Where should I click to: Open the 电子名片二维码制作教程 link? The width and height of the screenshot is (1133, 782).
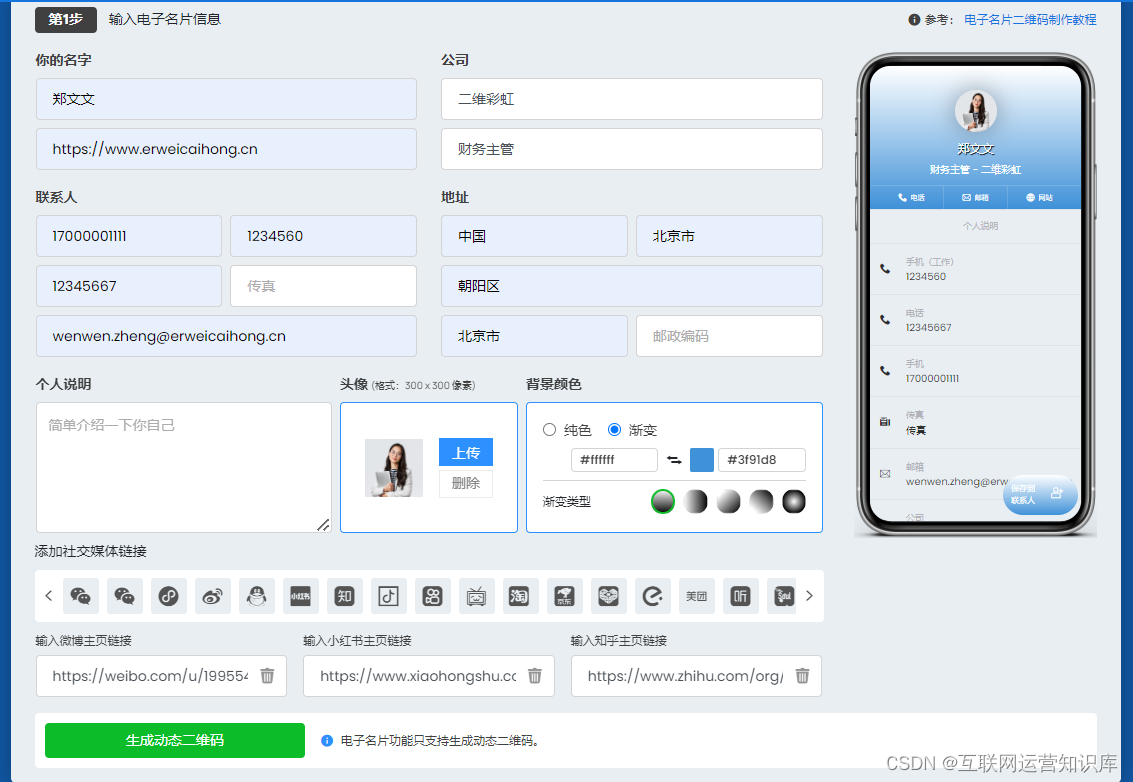coord(1030,20)
